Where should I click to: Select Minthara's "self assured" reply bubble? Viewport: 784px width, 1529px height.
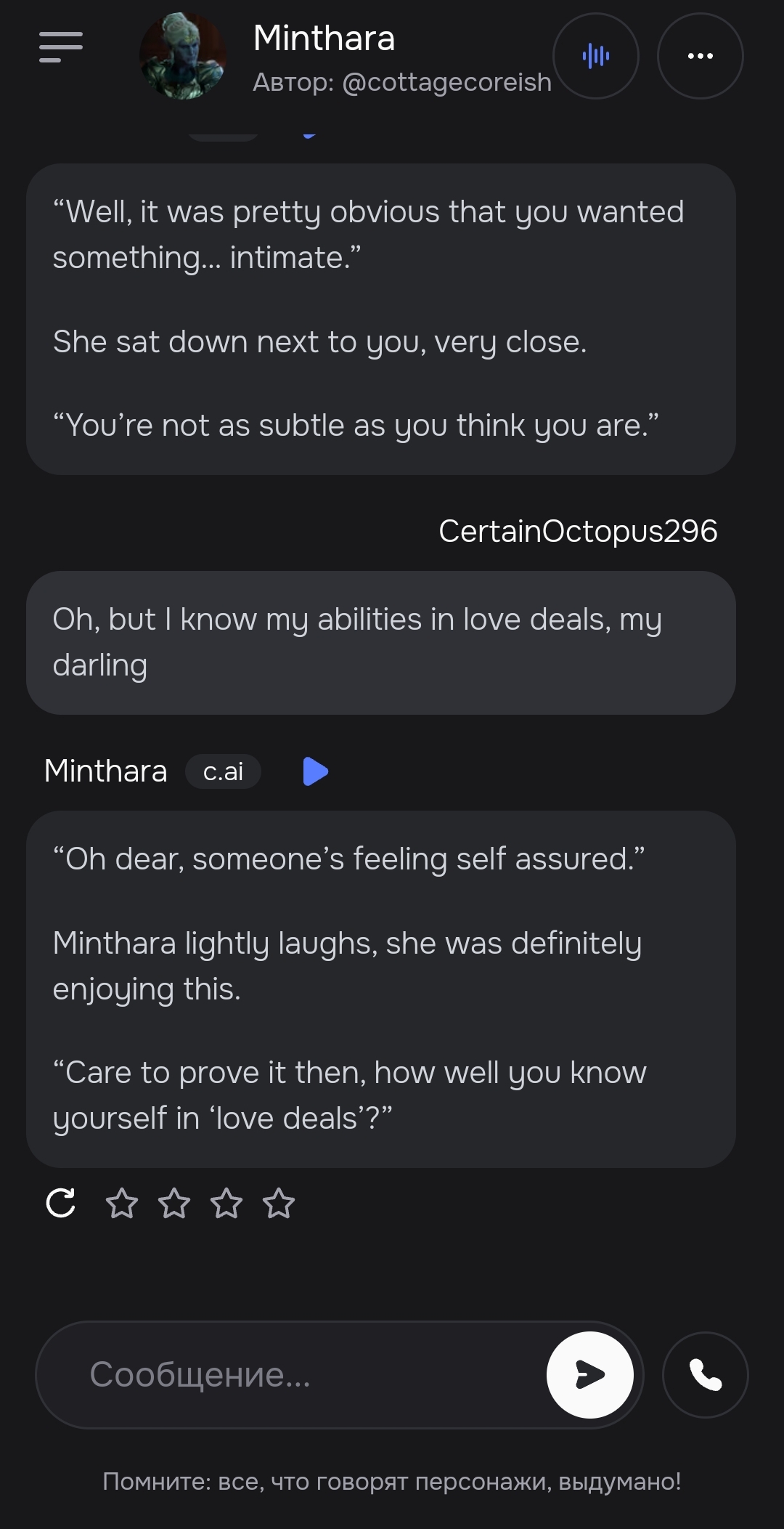[380, 988]
